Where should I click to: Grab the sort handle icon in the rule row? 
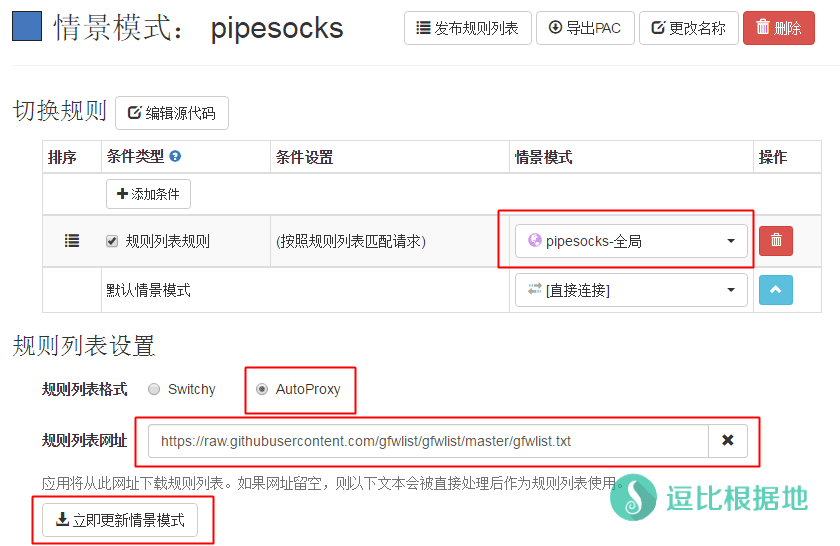[72, 241]
